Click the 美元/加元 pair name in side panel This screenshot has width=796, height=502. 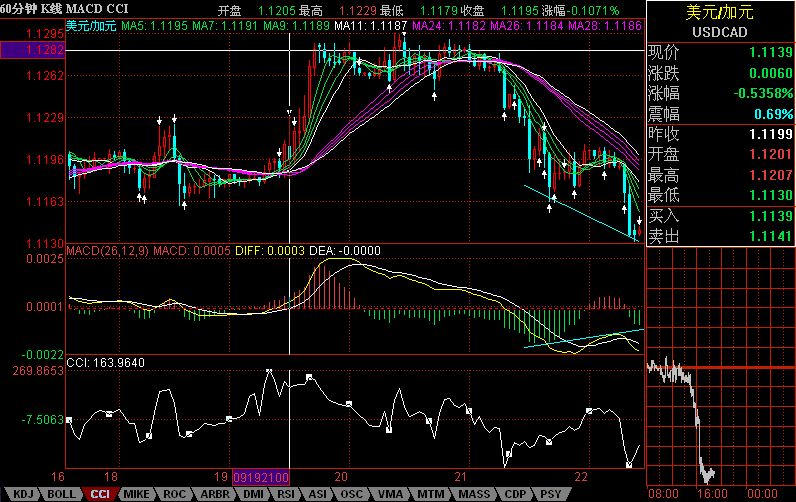tap(720, 12)
